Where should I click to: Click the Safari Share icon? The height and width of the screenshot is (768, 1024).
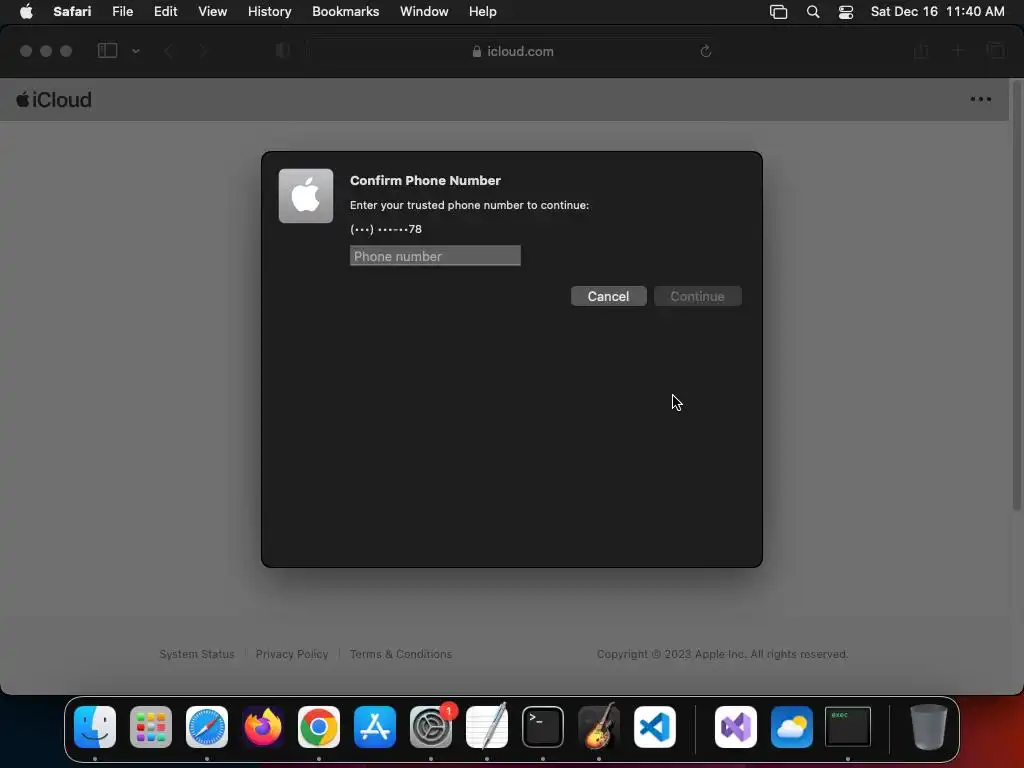[921, 51]
